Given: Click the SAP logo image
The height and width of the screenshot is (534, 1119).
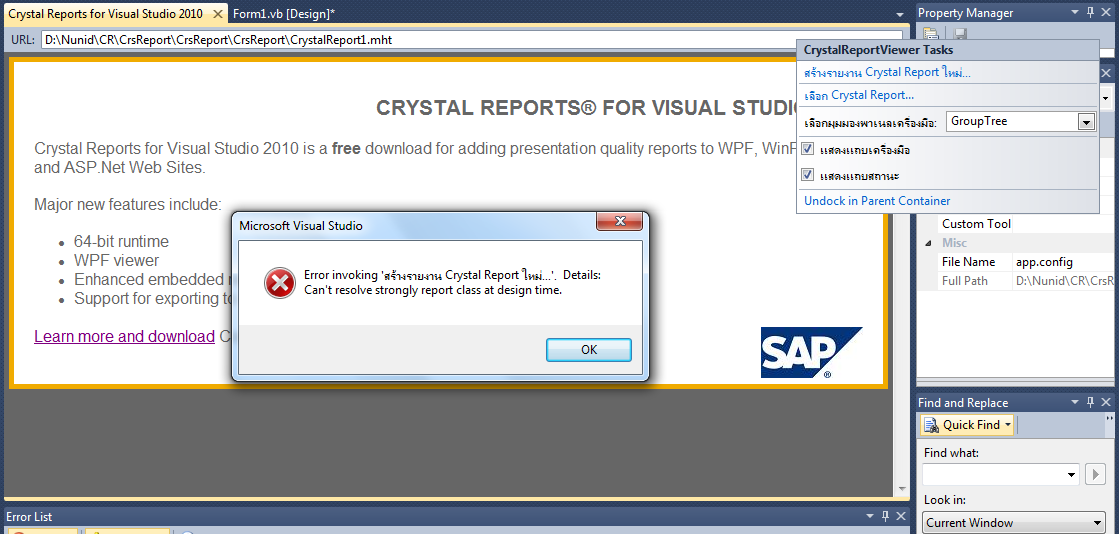Looking at the screenshot, I should pyautogui.click(x=811, y=352).
